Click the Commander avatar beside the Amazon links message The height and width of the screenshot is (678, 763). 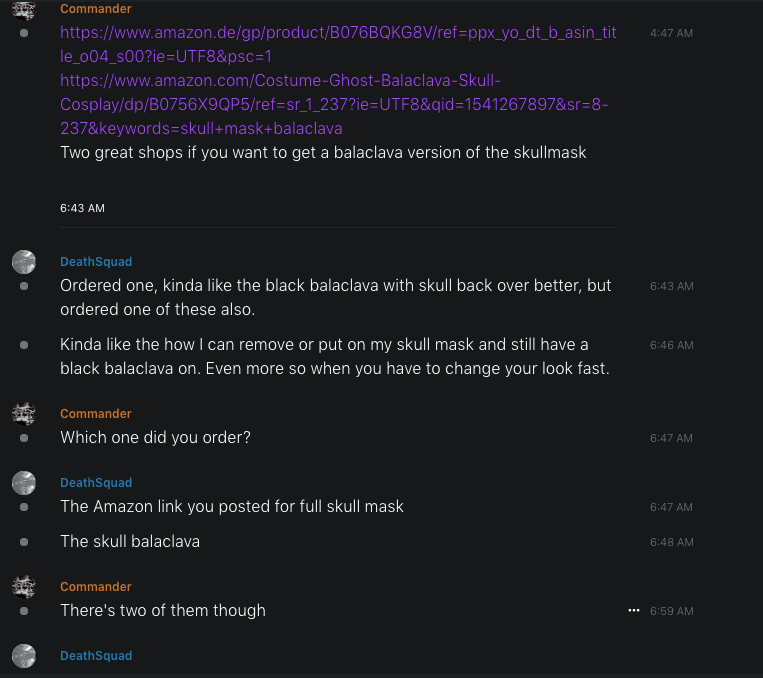(x=24, y=10)
